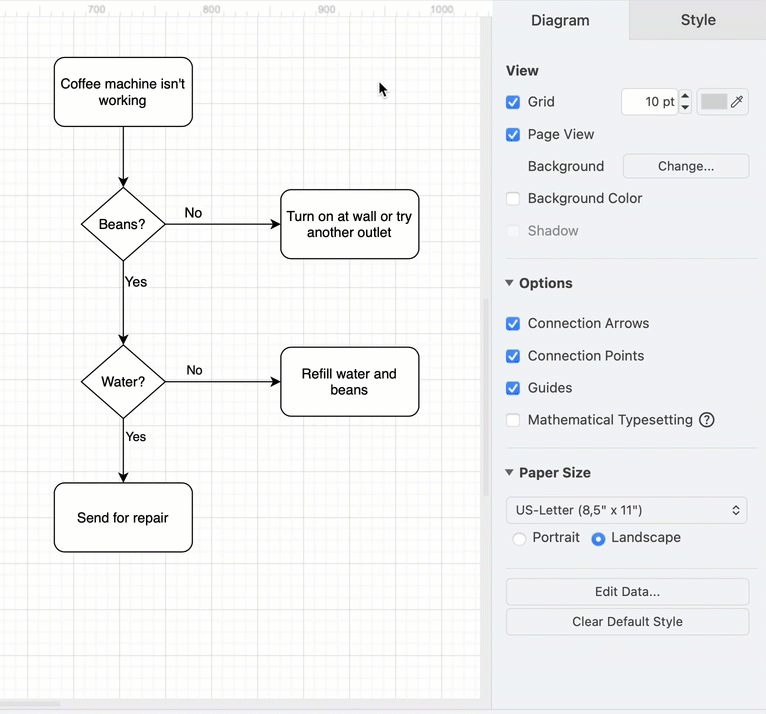Disable Connection Arrows option
This screenshot has width=766, height=714.
pos(513,324)
